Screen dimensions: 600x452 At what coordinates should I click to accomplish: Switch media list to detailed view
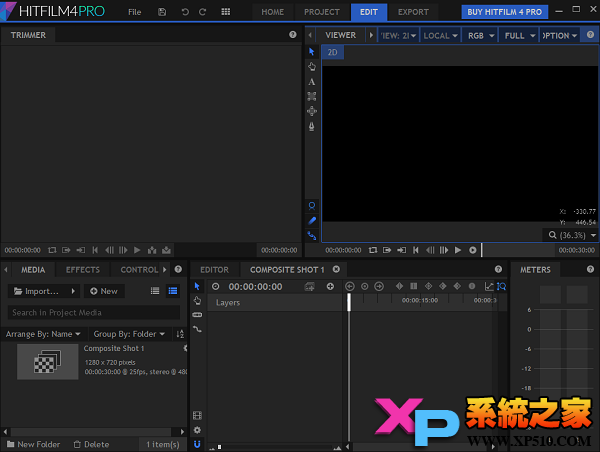click(173, 291)
